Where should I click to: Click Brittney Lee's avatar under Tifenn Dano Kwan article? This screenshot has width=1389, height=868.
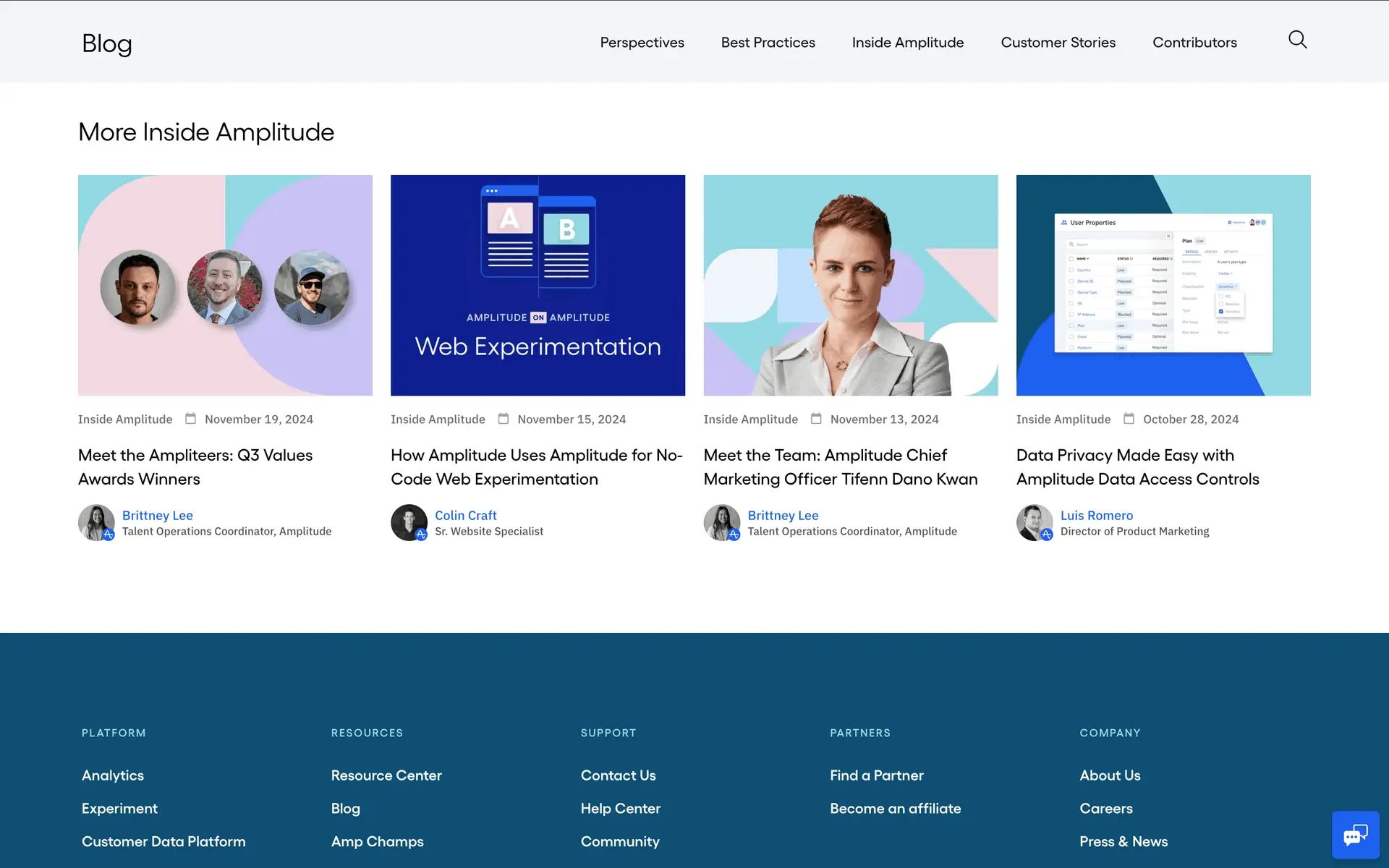tap(721, 522)
